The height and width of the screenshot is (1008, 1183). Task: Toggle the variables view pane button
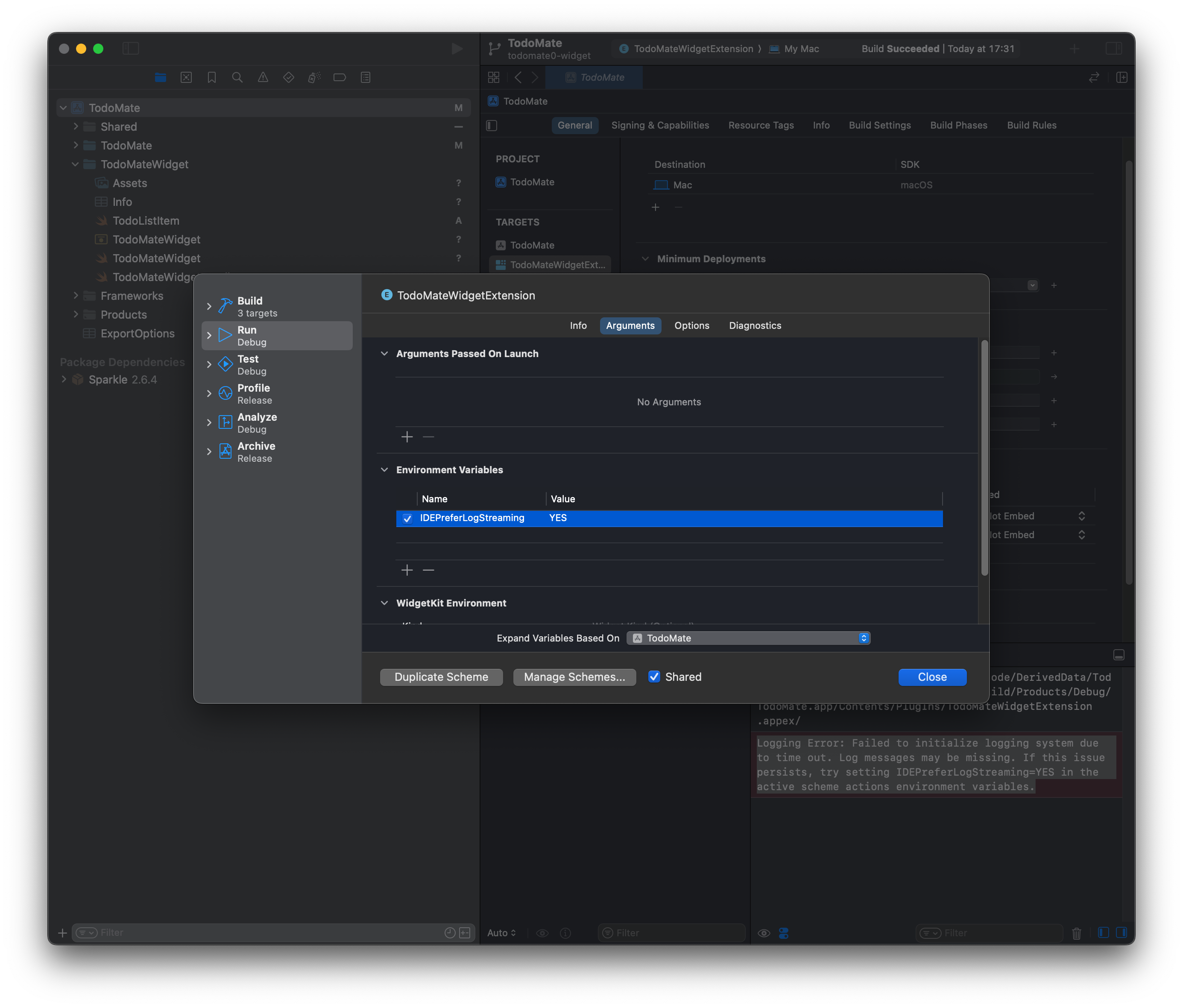coord(1103,933)
